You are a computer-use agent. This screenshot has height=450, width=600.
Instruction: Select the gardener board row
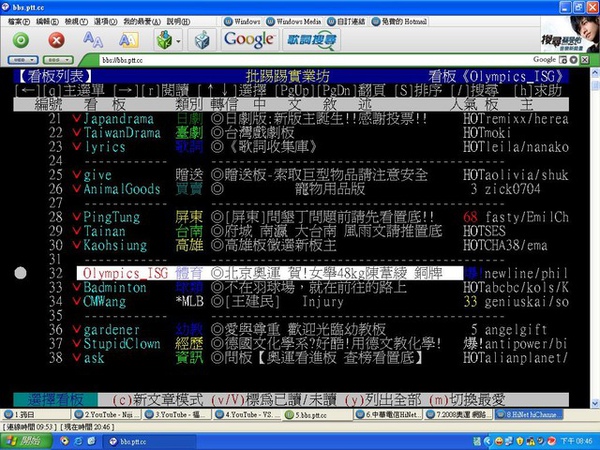click(x=291, y=329)
